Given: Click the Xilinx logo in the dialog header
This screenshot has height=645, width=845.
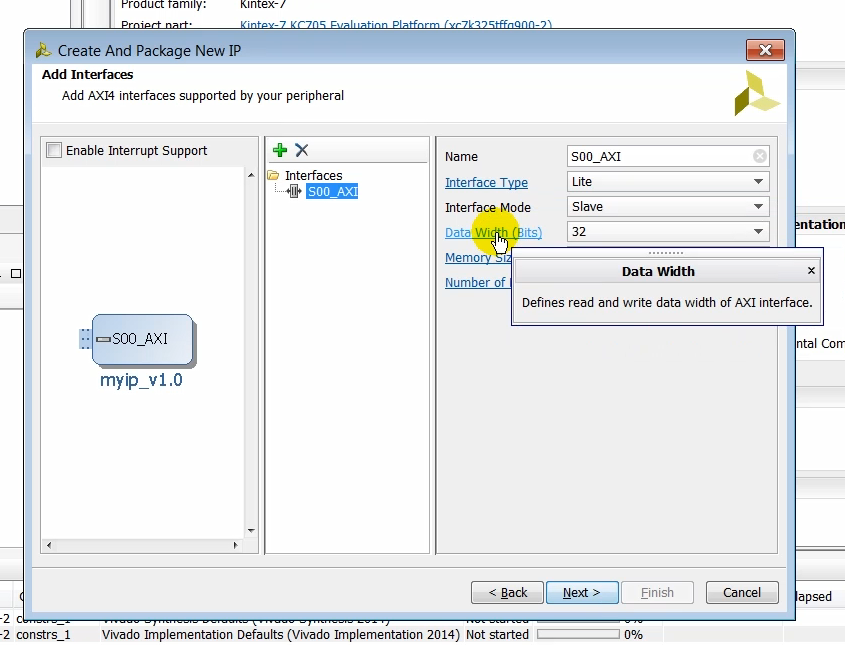Looking at the screenshot, I should 756,92.
